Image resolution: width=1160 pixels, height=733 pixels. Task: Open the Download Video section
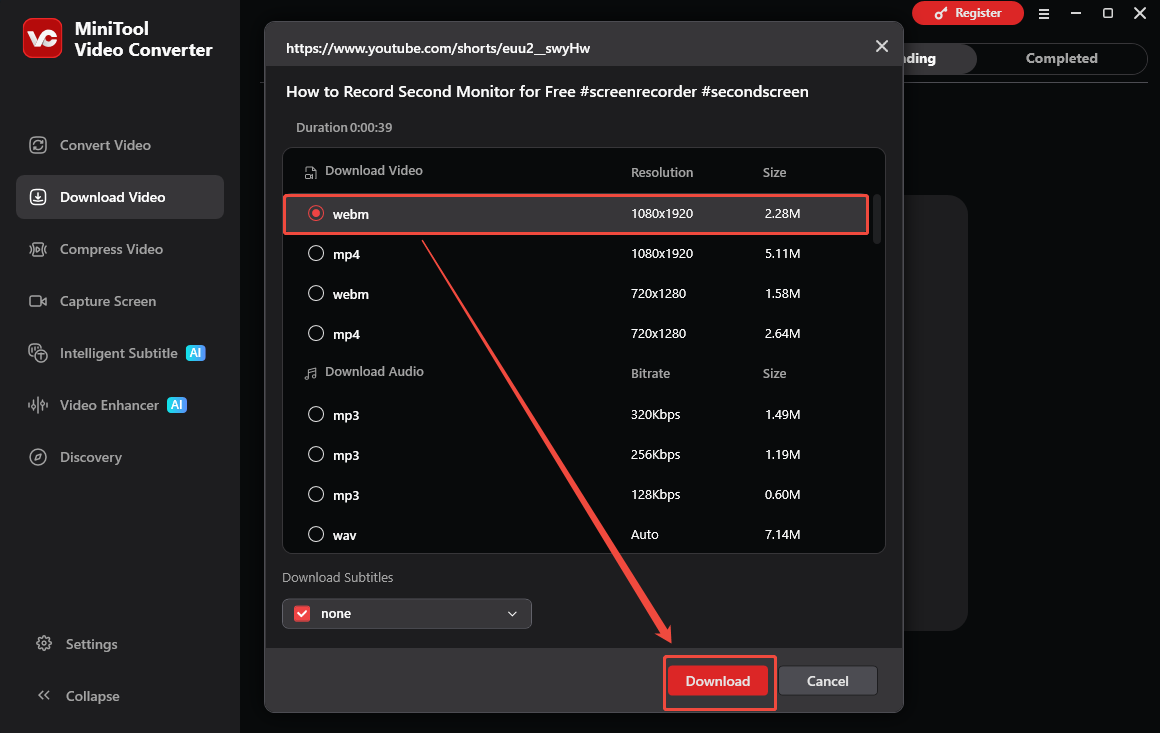coord(120,197)
